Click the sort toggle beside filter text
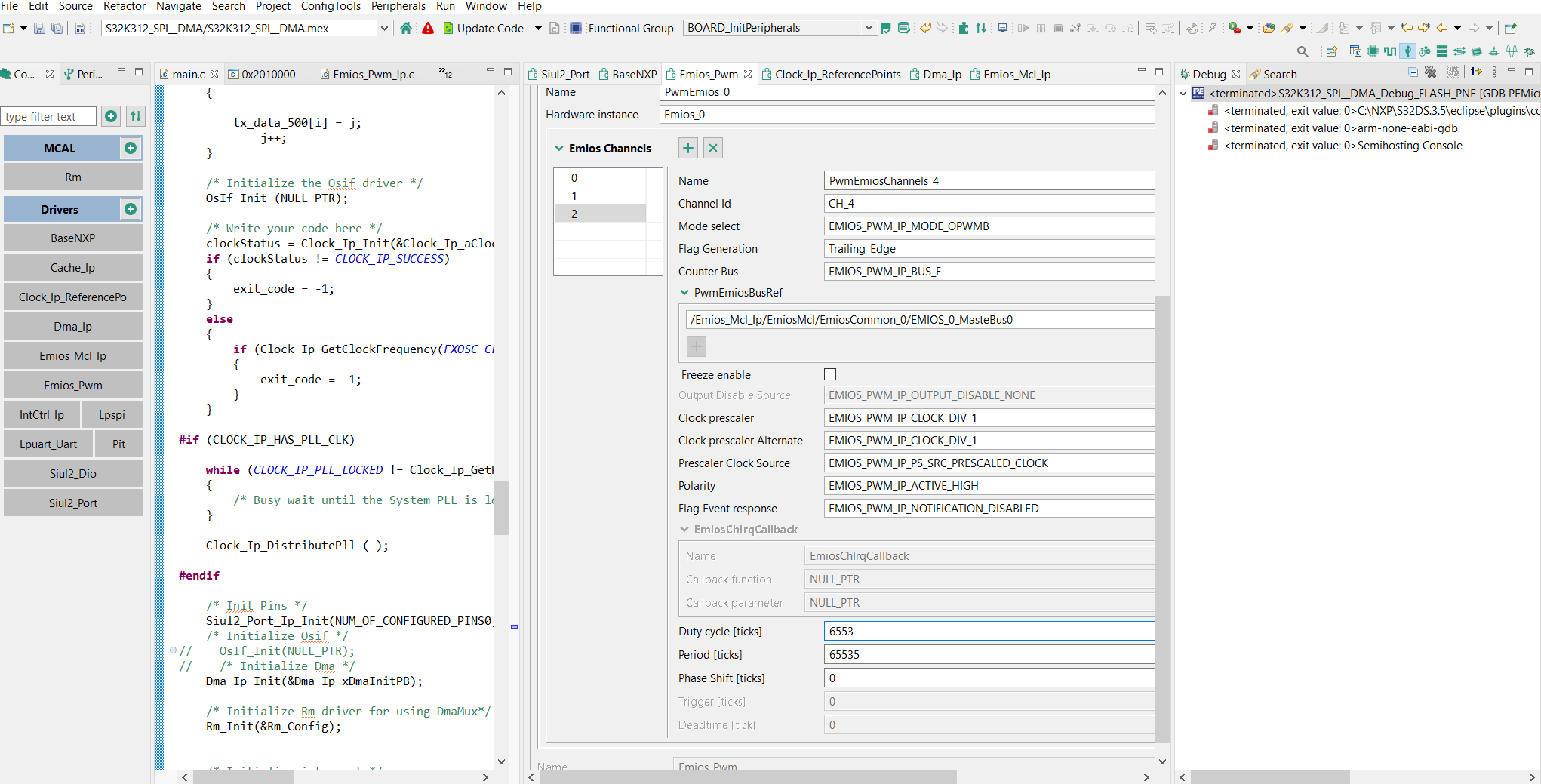The image size is (1541, 784). [136, 116]
